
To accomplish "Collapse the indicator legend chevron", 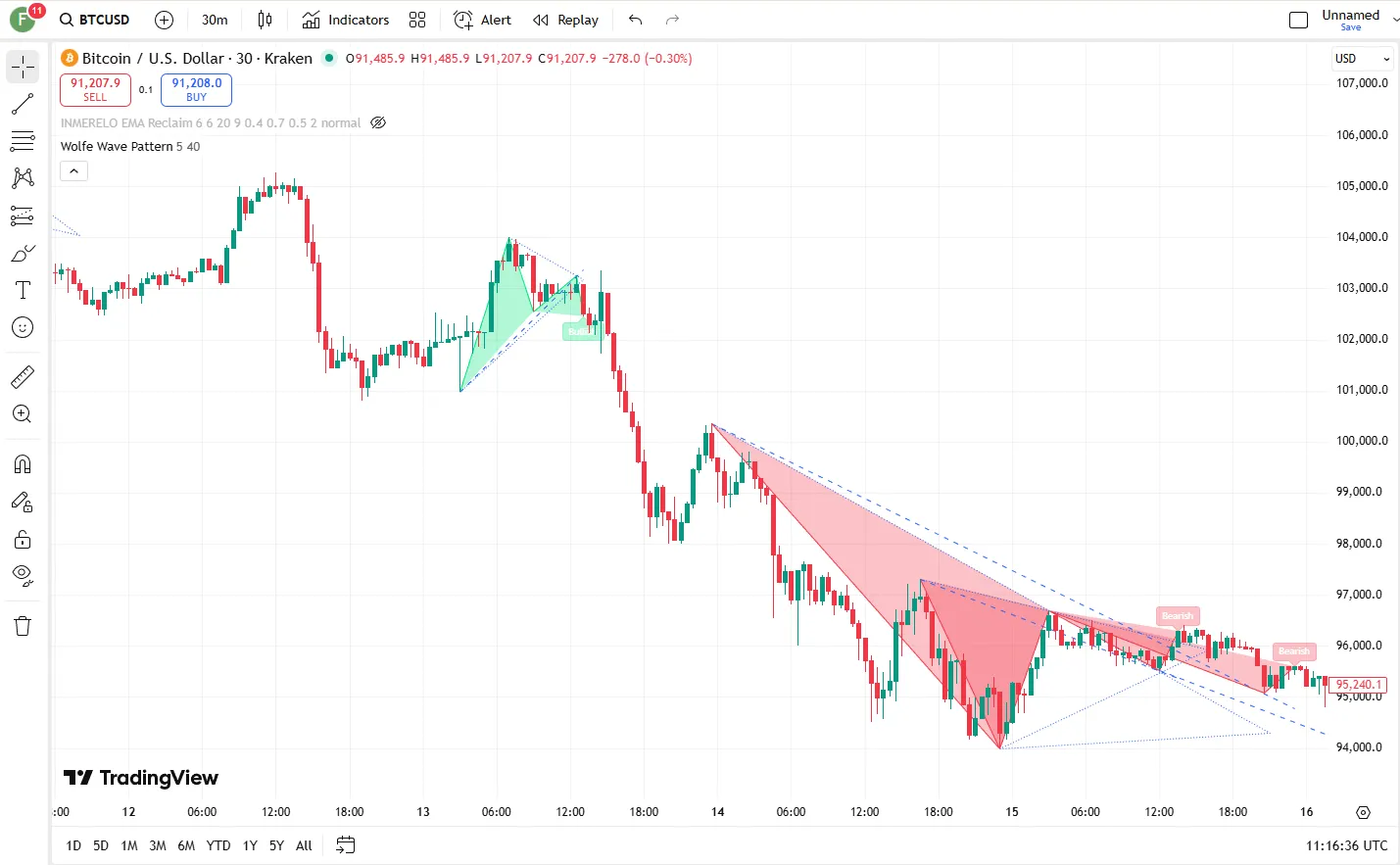I will [74, 171].
